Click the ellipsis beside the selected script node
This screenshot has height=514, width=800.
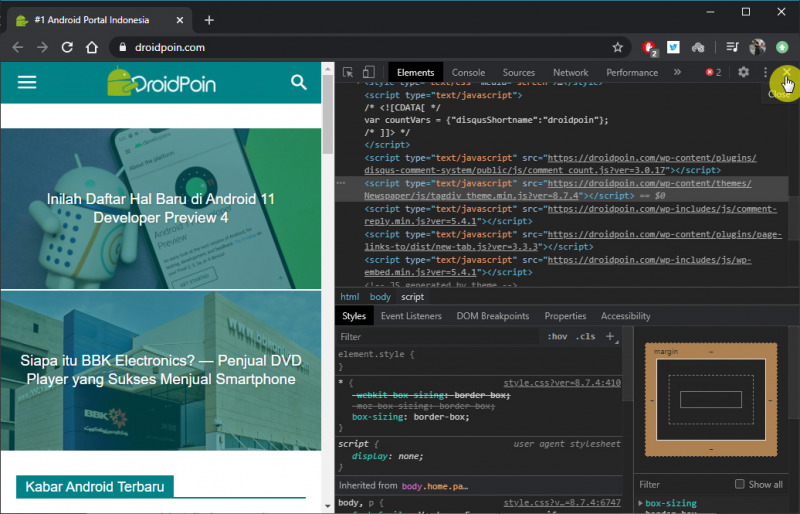[x=341, y=183]
